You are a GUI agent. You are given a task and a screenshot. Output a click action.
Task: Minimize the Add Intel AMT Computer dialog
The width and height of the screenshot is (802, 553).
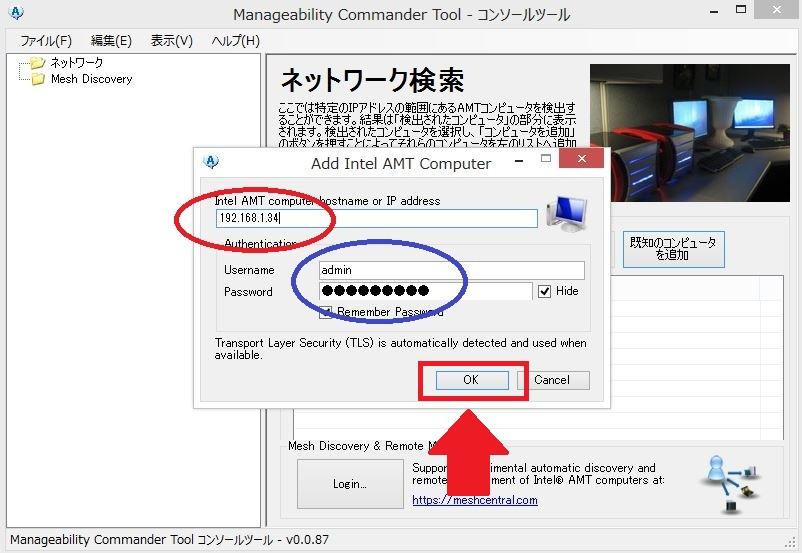click(x=519, y=161)
